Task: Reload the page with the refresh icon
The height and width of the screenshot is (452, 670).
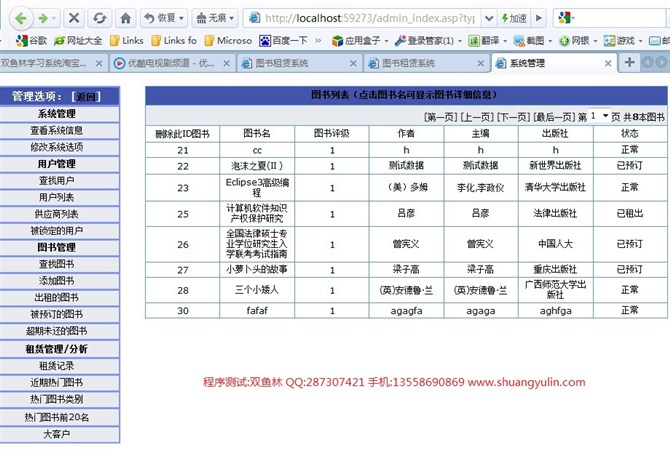Action: click(x=100, y=18)
